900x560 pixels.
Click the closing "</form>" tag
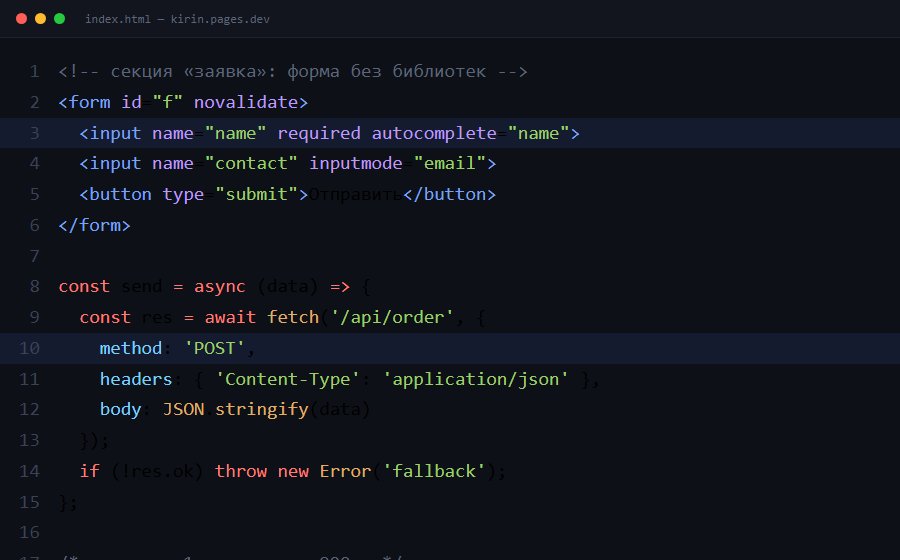(x=94, y=225)
